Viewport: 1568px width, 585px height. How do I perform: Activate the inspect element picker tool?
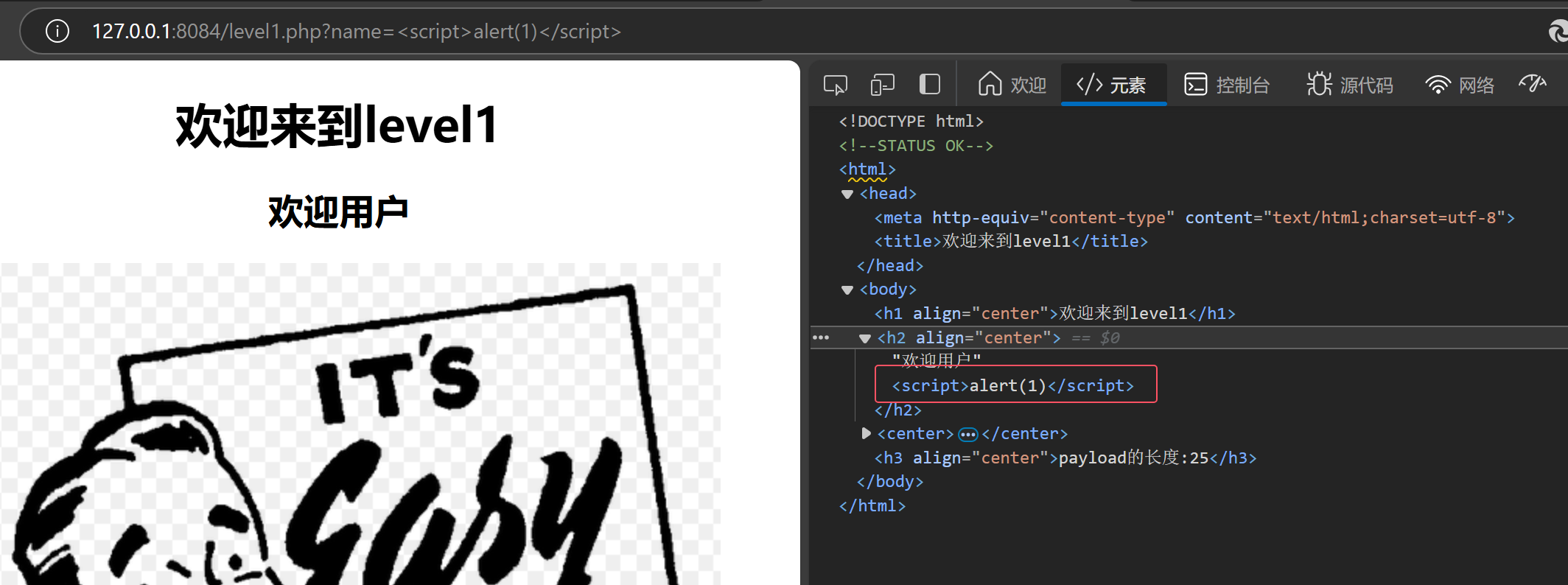(836, 85)
